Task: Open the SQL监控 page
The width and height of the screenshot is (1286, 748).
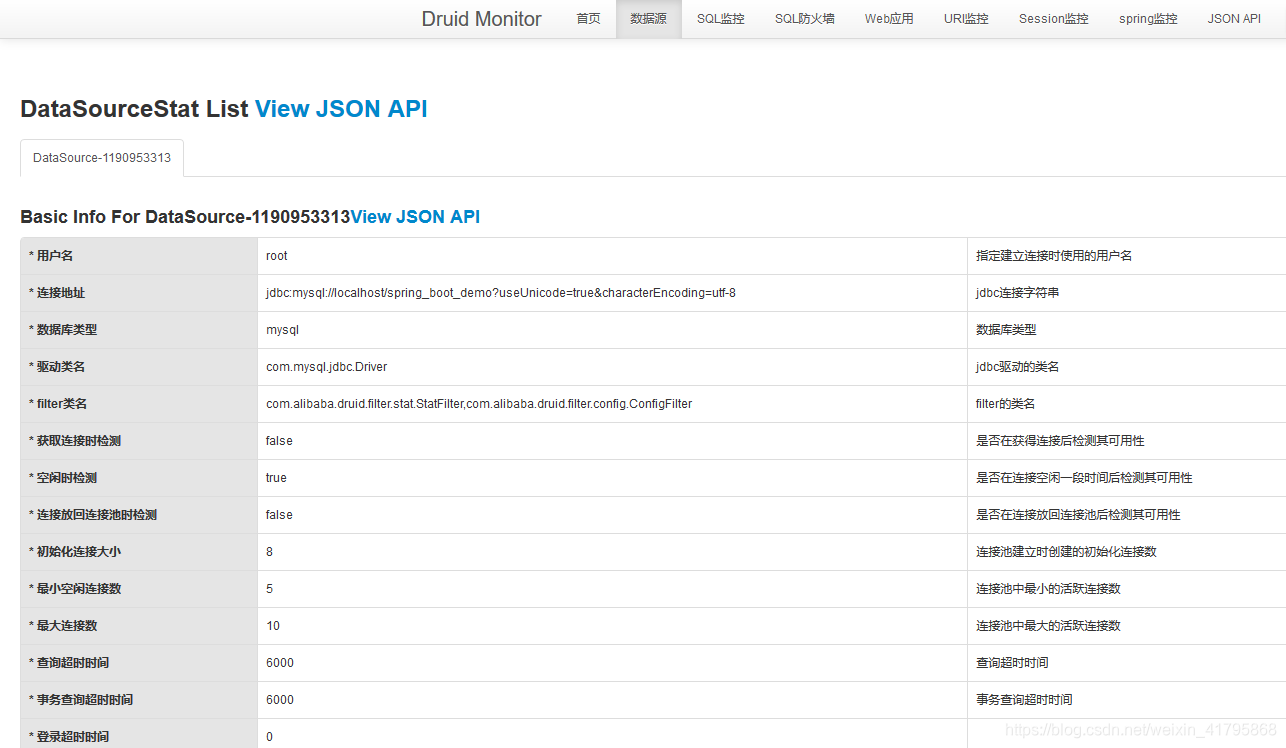Action: coord(721,19)
